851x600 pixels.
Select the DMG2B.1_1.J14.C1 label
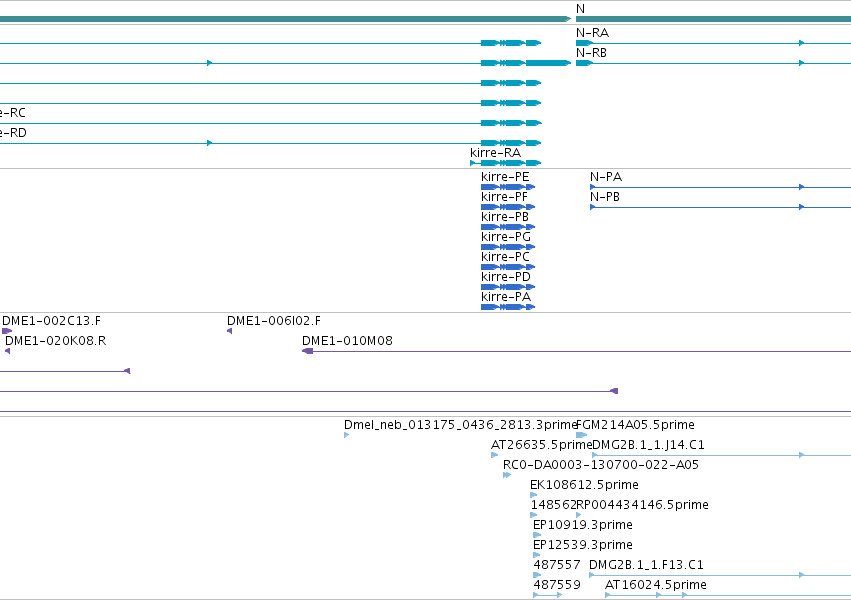648,445
